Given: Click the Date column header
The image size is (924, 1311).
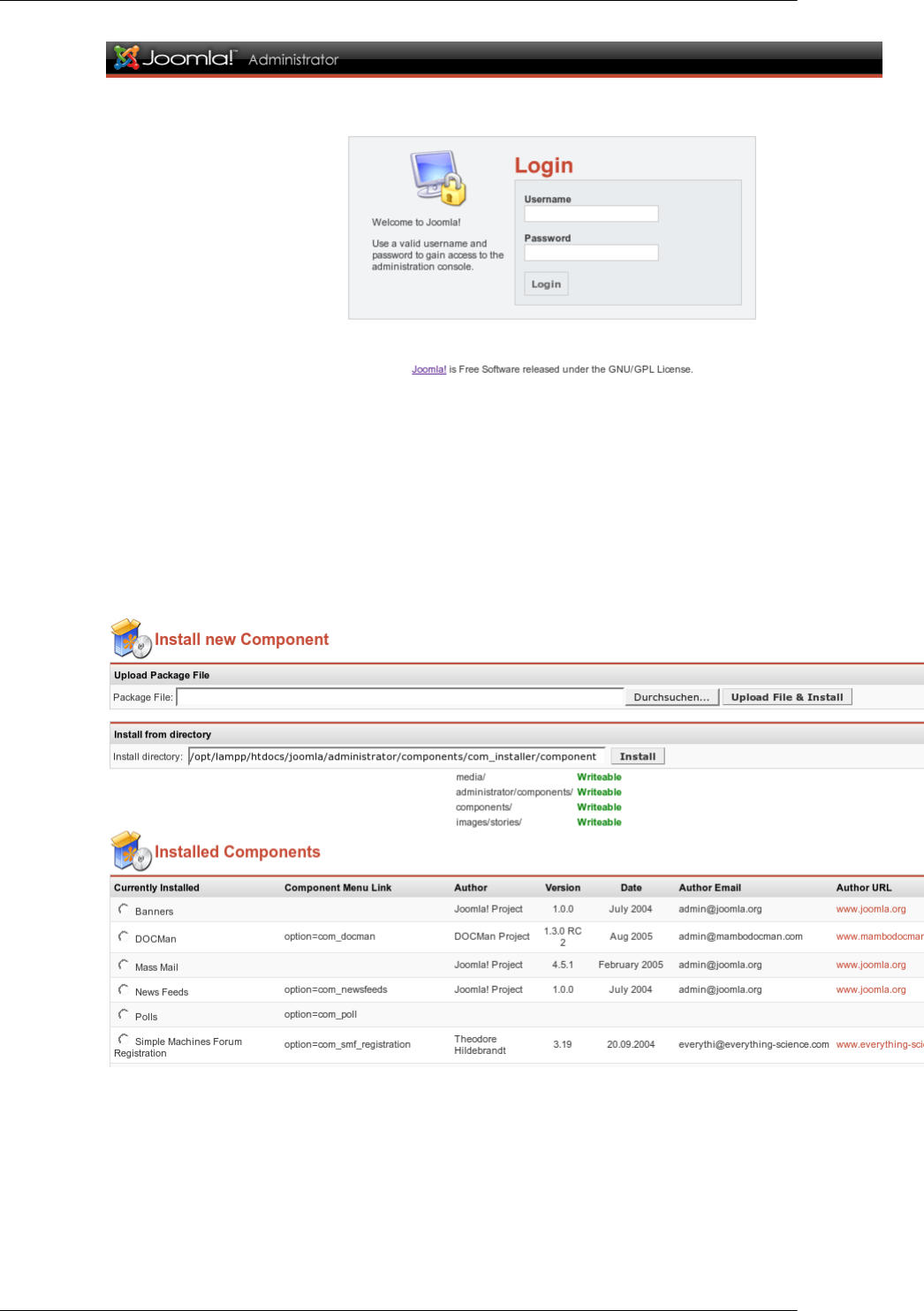Looking at the screenshot, I should (x=631, y=888).
